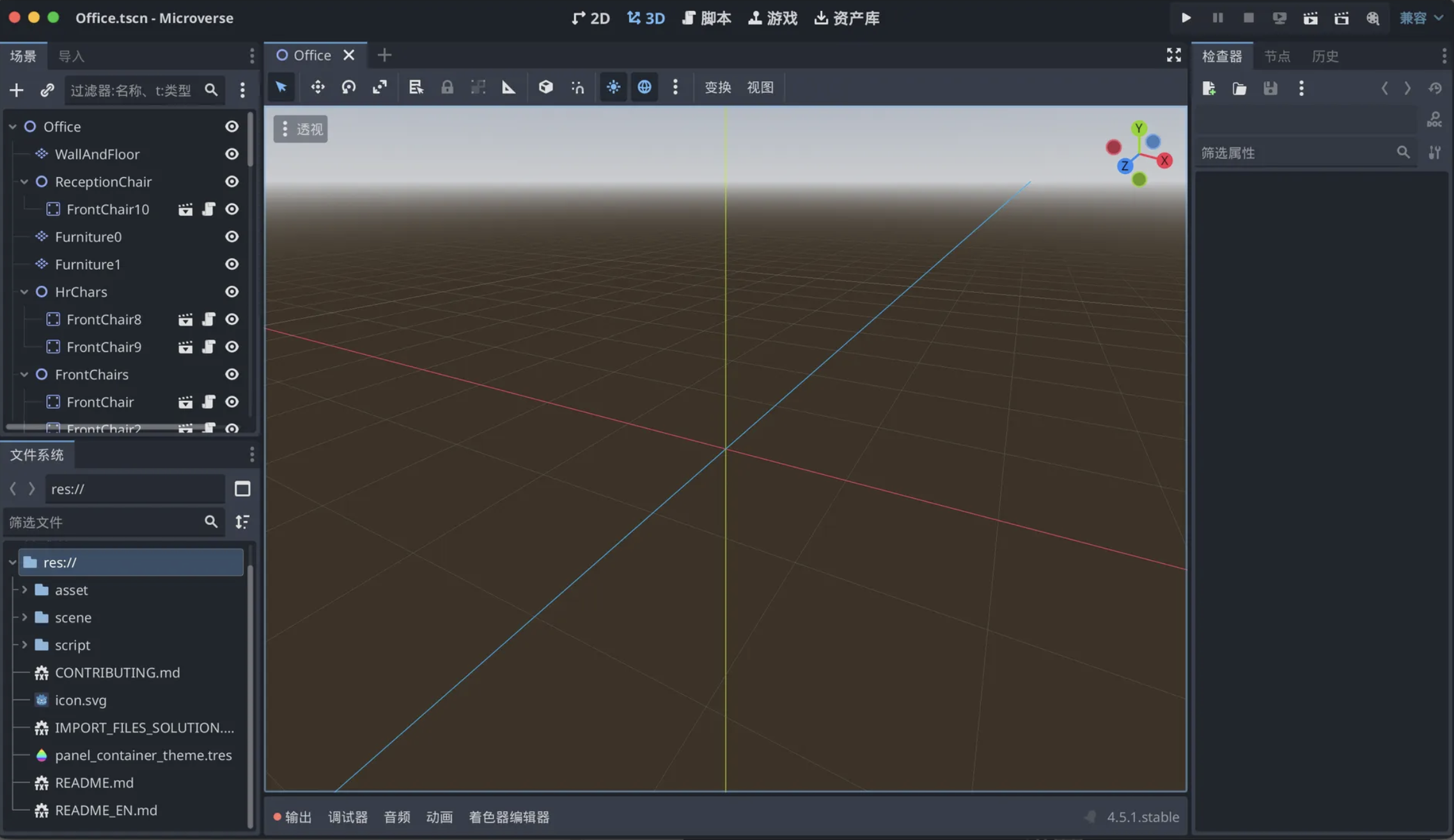Switch to the 脚本 workspace
Image resolution: width=1454 pixels, height=840 pixels.
[x=707, y=18]
